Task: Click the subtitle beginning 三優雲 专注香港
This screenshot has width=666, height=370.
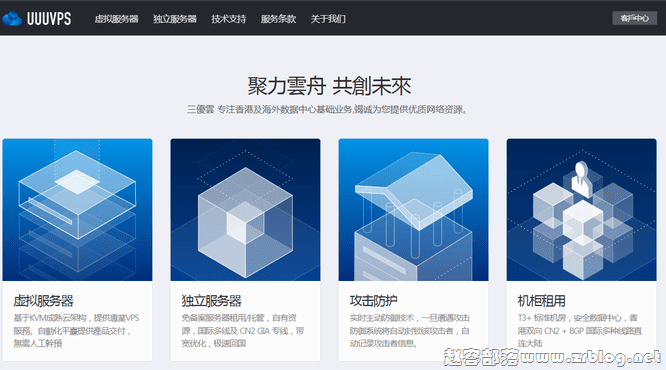Action: [x=327, y=110]
